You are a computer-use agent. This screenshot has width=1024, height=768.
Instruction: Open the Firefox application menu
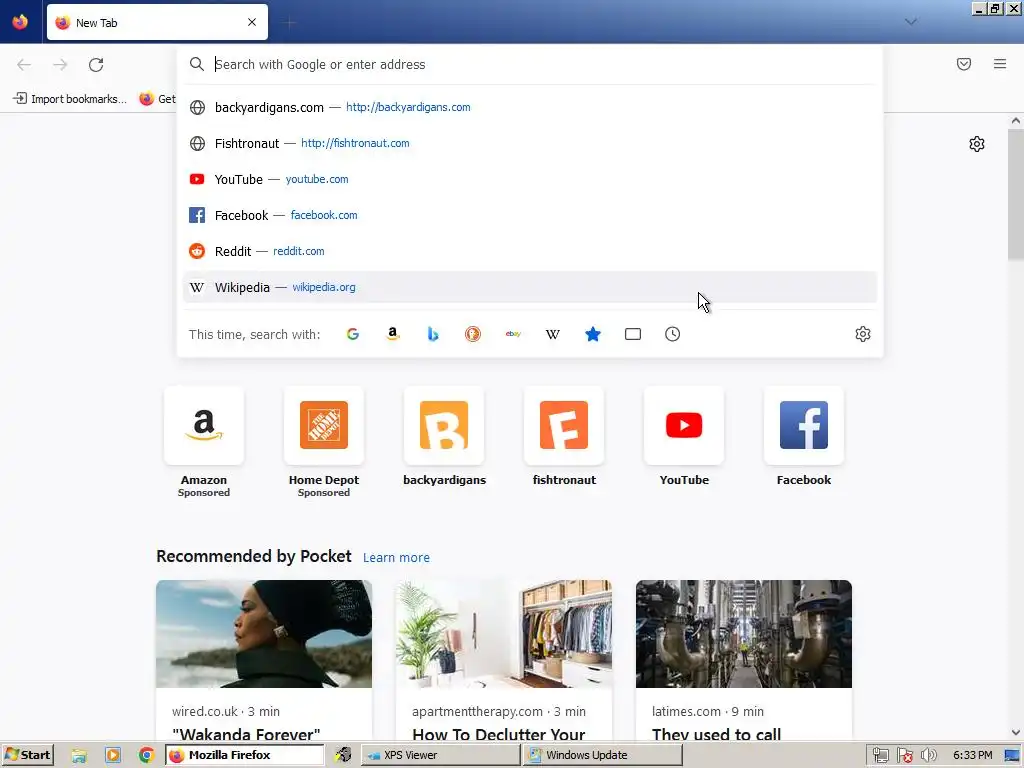point(1000,64)
